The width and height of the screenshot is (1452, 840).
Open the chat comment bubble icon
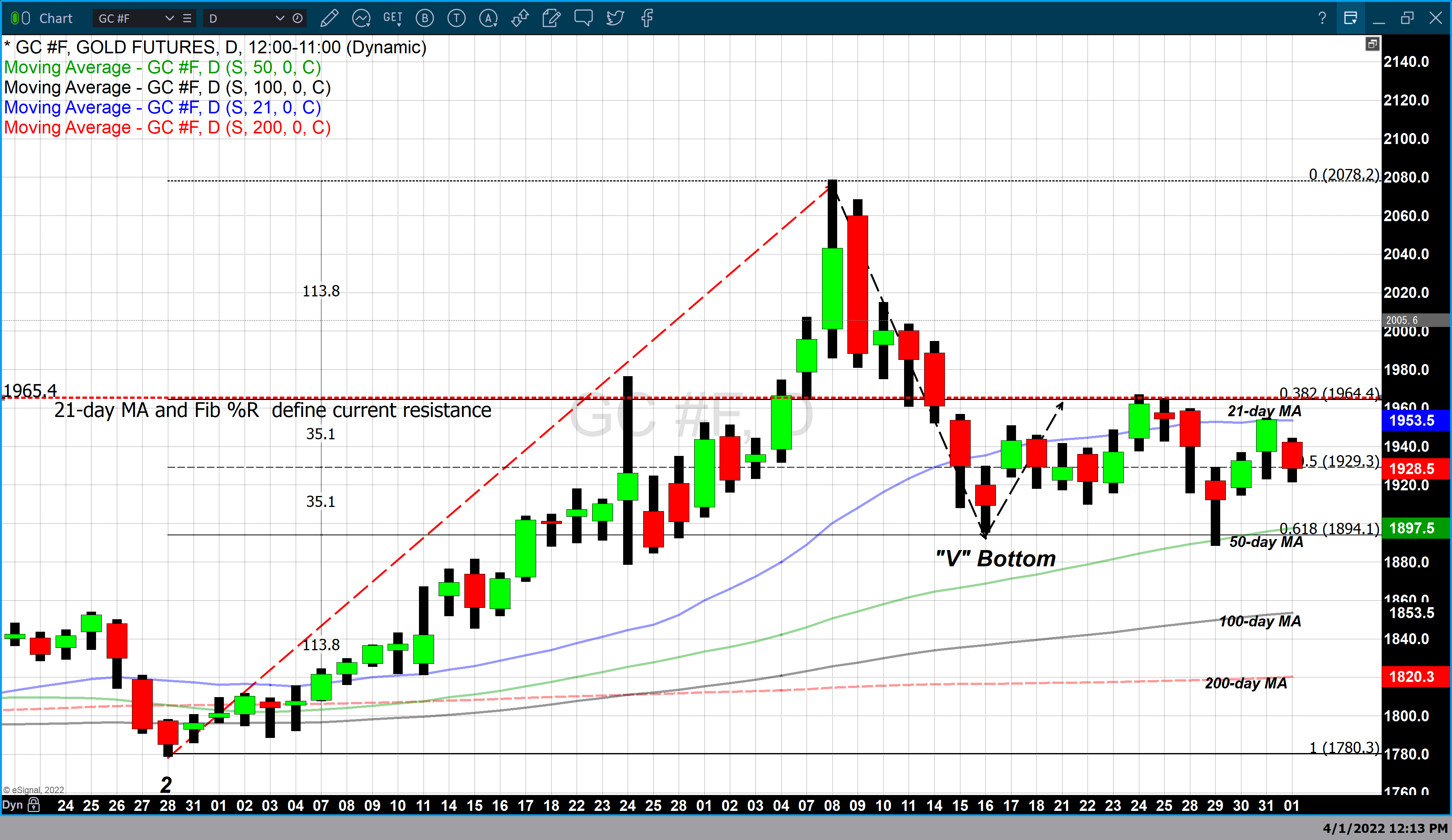(583, 19)
